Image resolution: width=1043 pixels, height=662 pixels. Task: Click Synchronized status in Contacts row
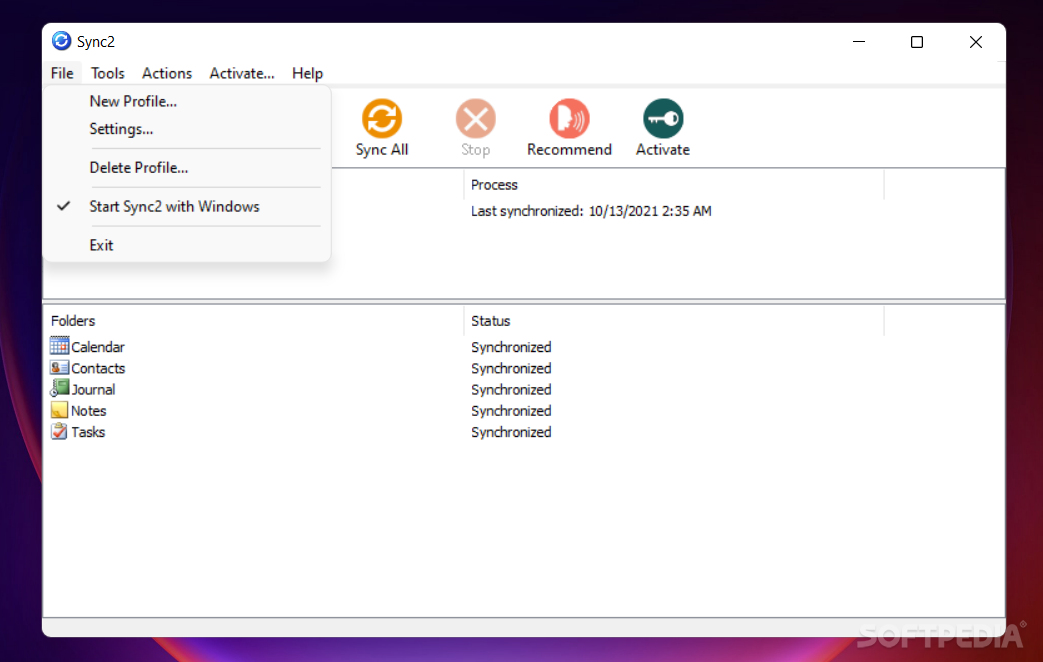coord(511,369)
